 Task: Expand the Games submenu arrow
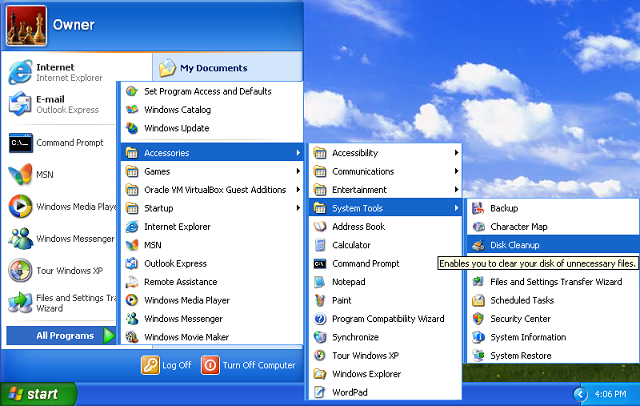tap(298, 171)
